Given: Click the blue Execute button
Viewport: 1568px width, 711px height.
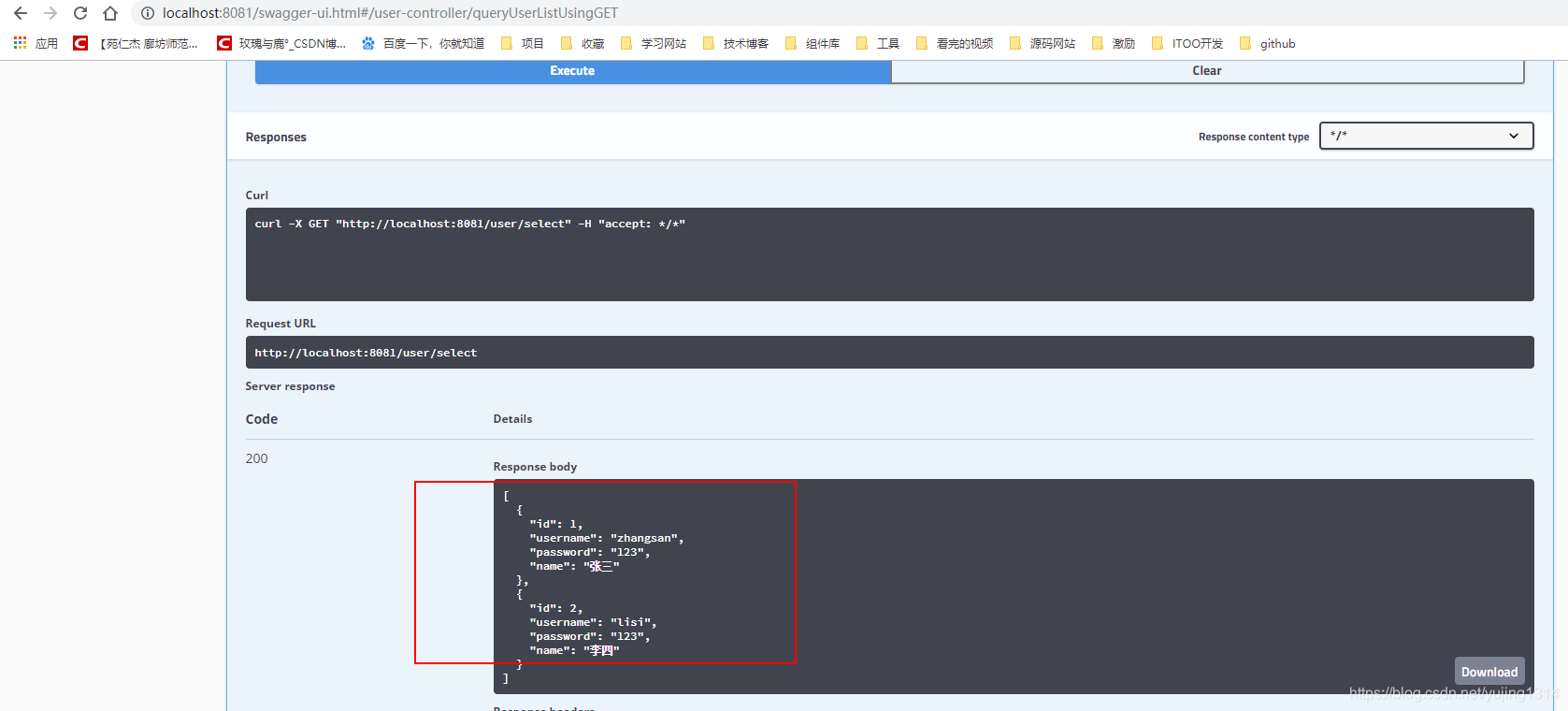Looking at the screenshot, I should [x=572, y=71].
